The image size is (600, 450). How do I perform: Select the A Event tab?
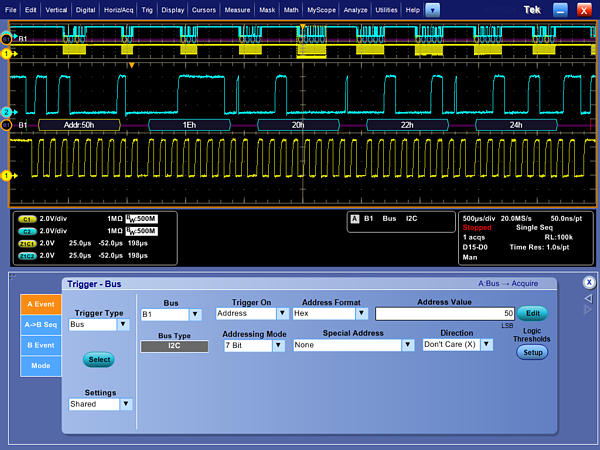(x=40, y=305)
